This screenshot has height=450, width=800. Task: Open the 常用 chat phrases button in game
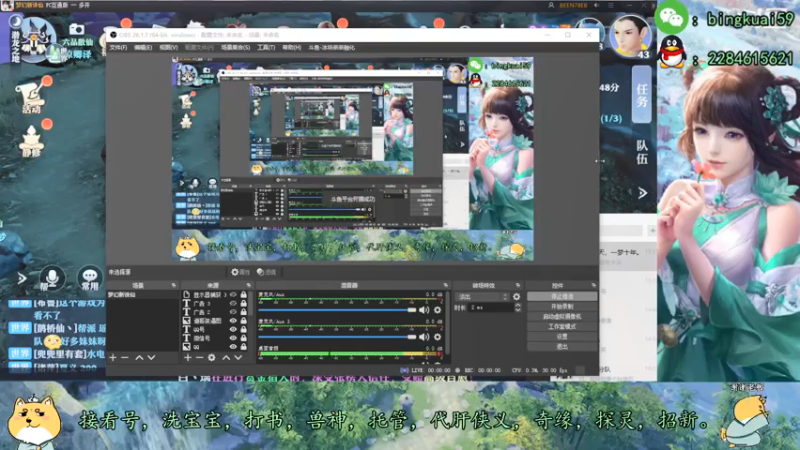coord(90,279)
